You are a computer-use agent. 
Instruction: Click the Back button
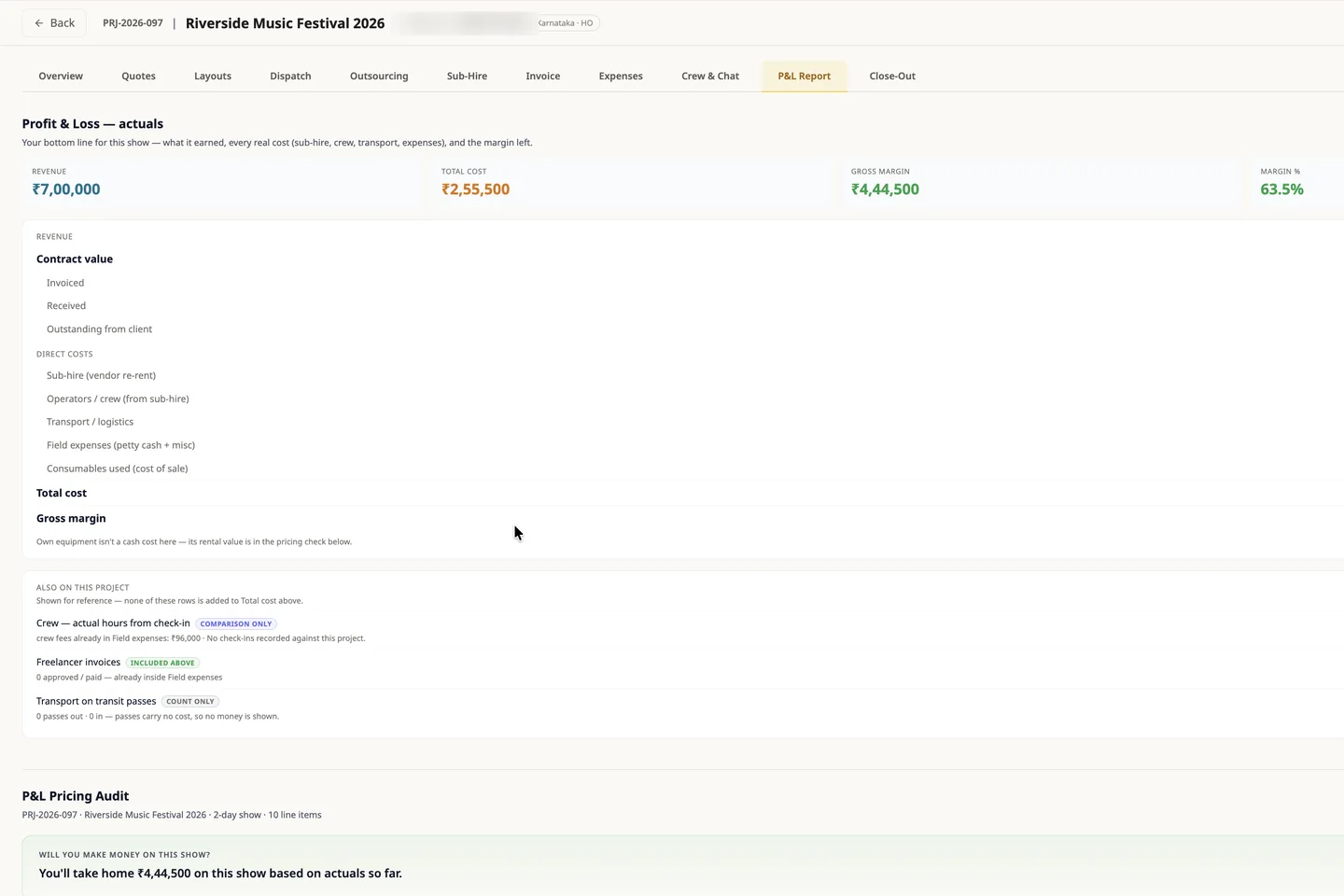pos(54,23)
